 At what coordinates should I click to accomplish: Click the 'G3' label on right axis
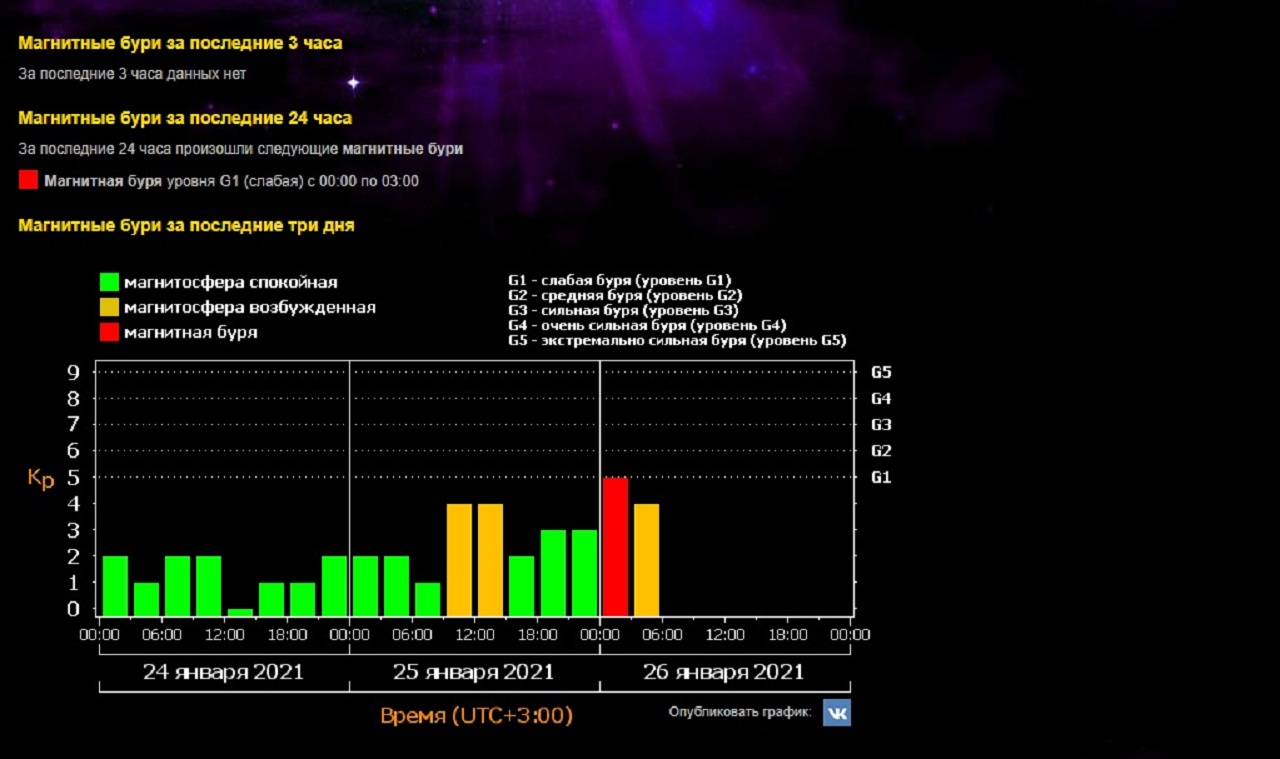click(x=881, y=424)
